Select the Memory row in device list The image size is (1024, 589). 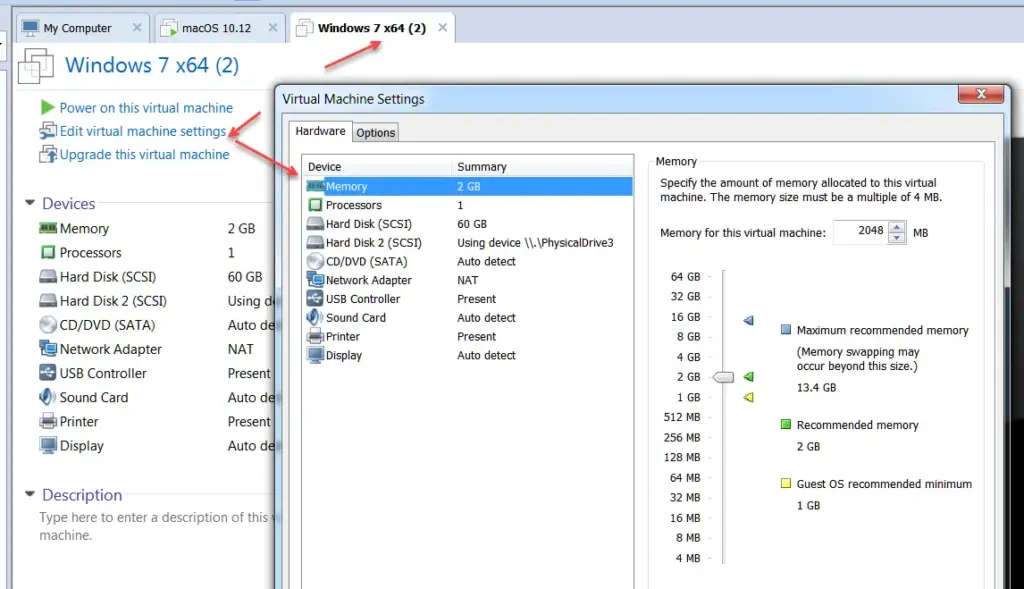468,186
